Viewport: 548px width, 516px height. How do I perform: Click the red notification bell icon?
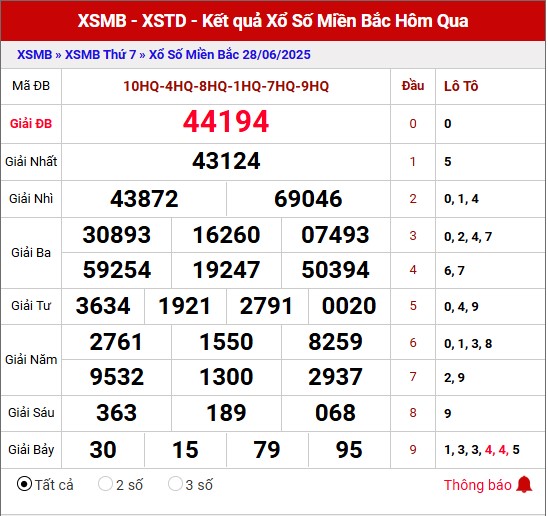coord(524,485)
